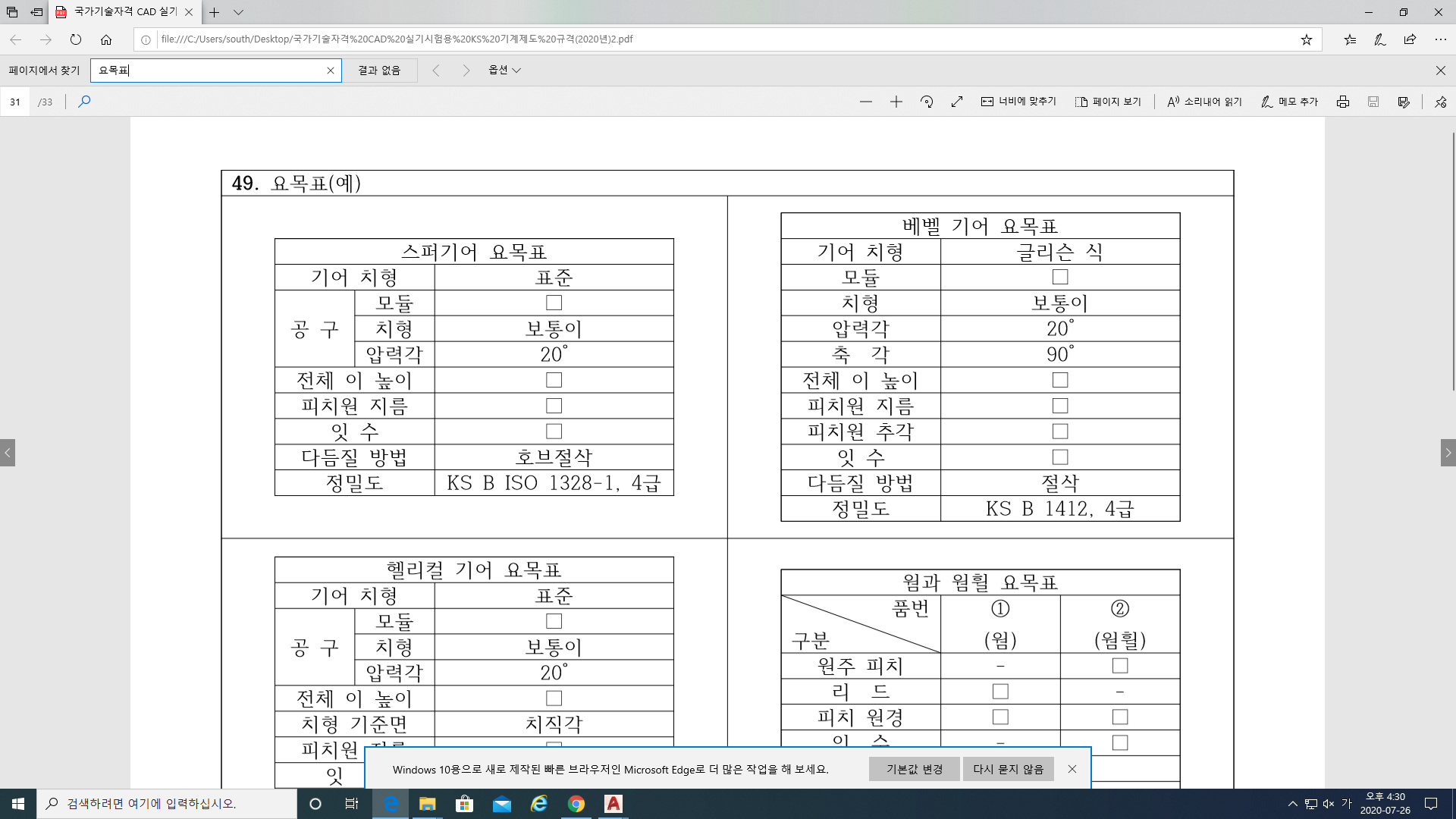Click the 기본값 변경 button
The height and width of the screenshot is (819, 1456).
[914, 769]
